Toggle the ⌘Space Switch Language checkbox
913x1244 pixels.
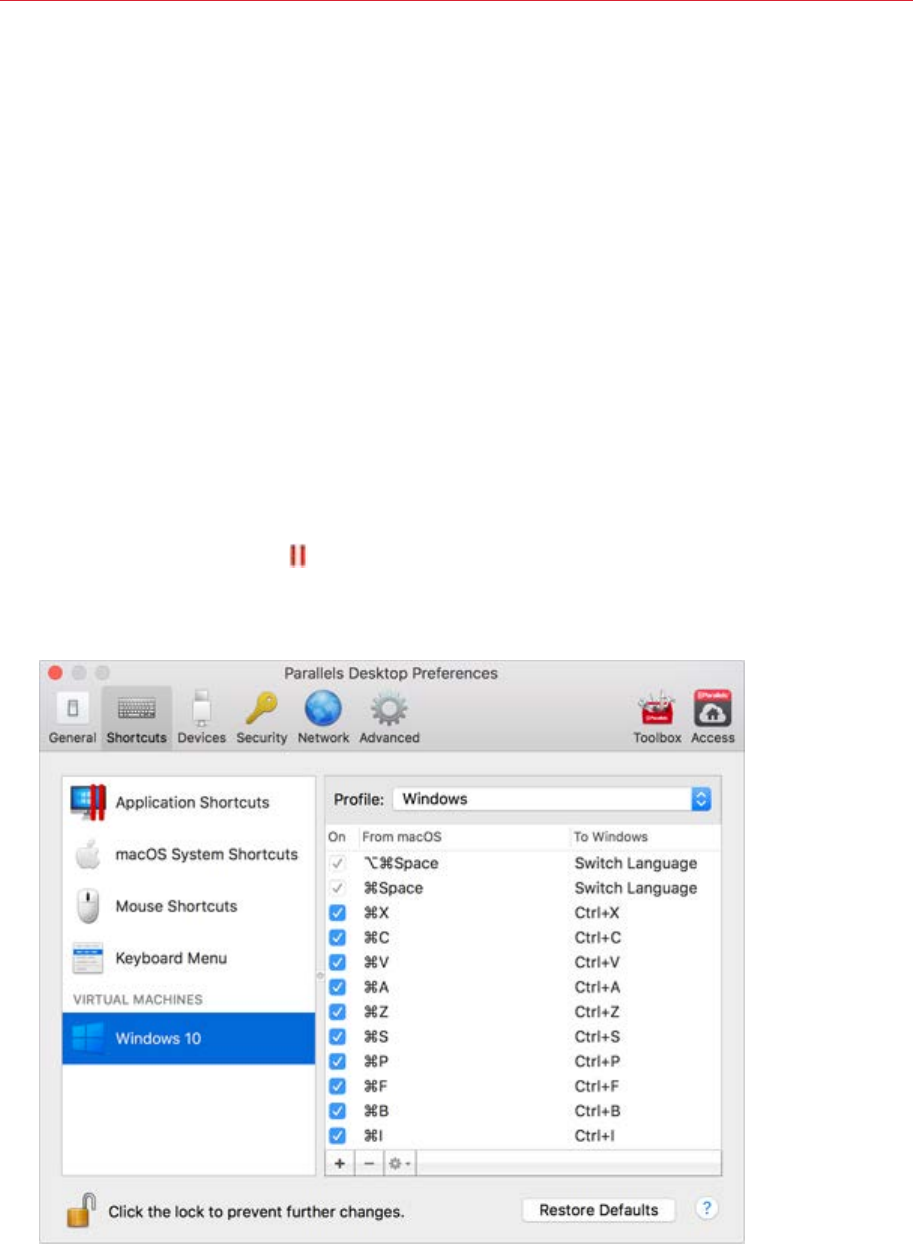pyautogui.click(x=337, y=888)
